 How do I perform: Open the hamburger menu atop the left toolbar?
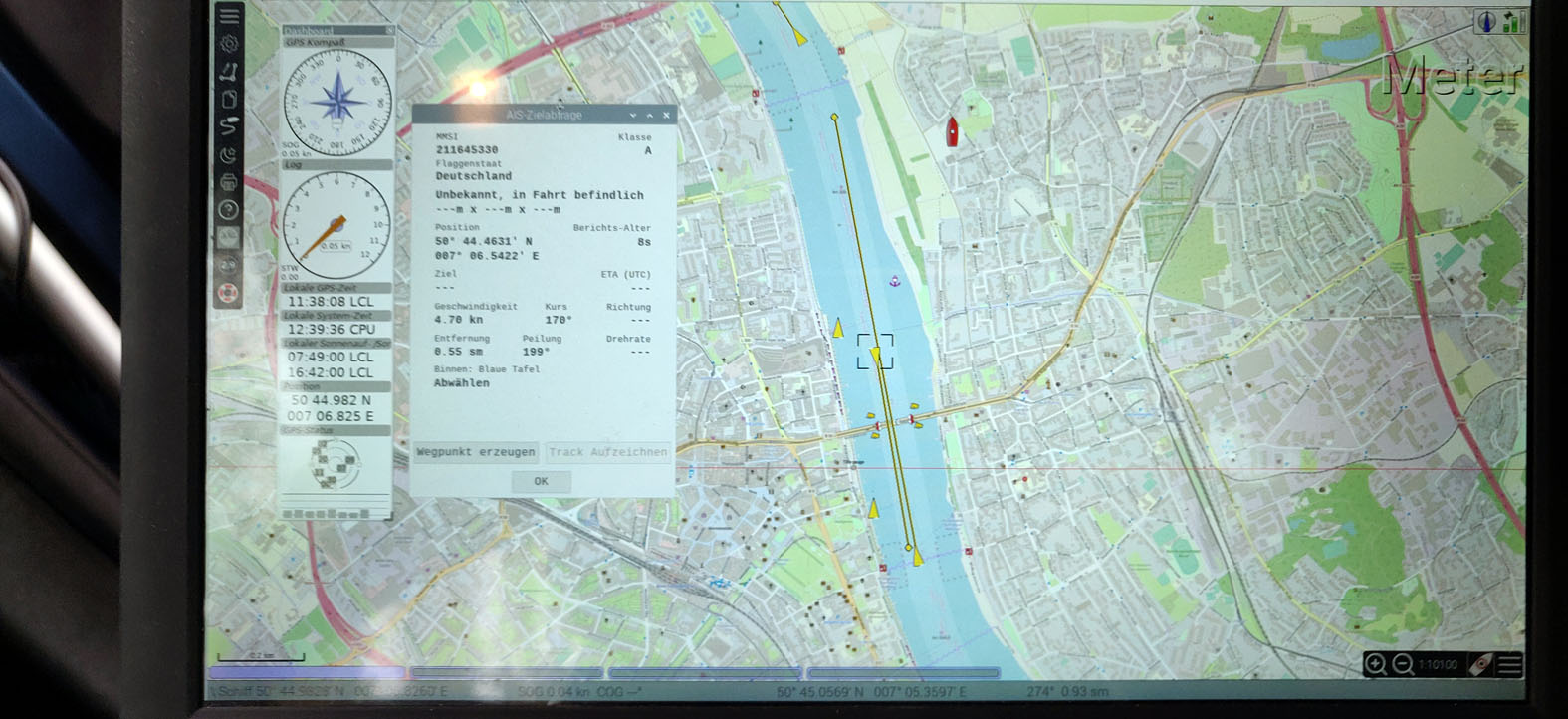pos(229,16)
